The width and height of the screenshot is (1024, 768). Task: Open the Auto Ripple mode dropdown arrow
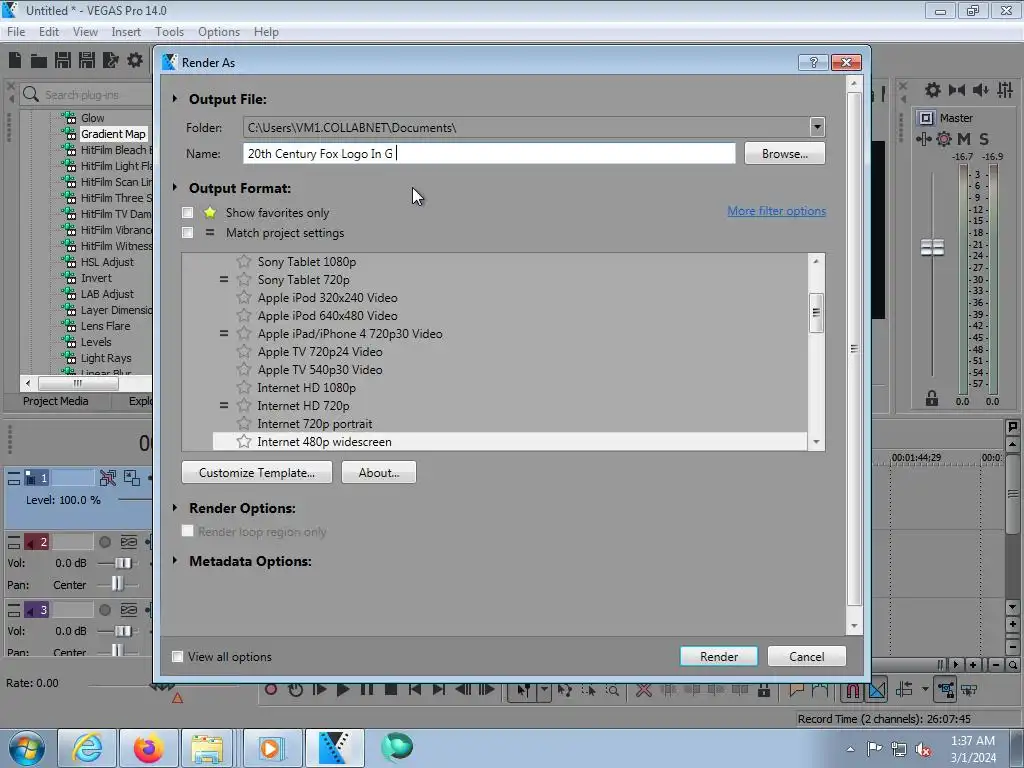(925, 690)
